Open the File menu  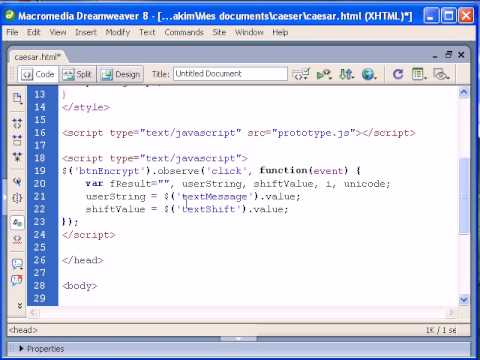point(12,32)
